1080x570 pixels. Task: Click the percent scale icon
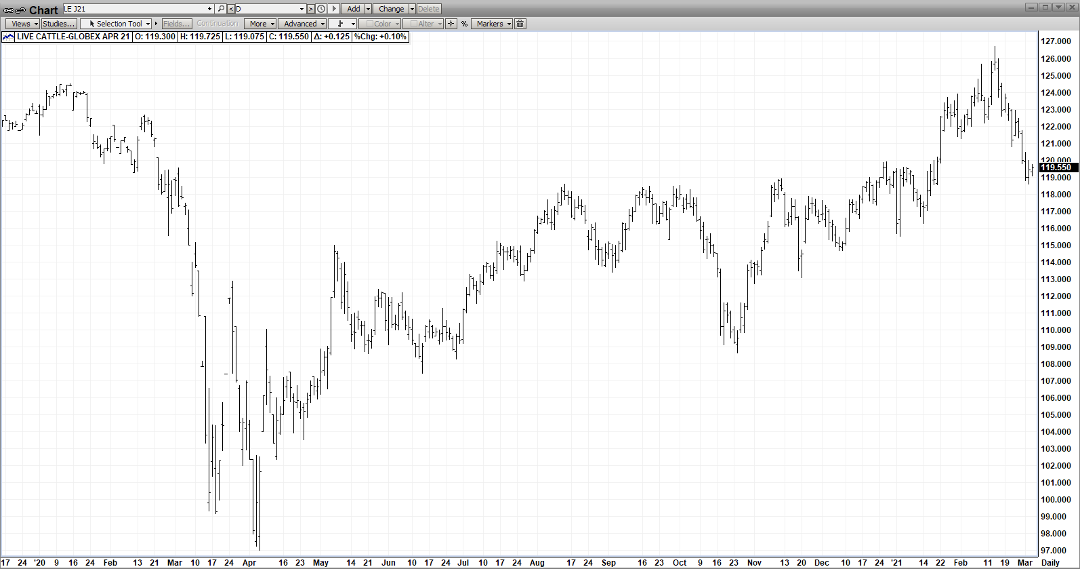[464, 23]
